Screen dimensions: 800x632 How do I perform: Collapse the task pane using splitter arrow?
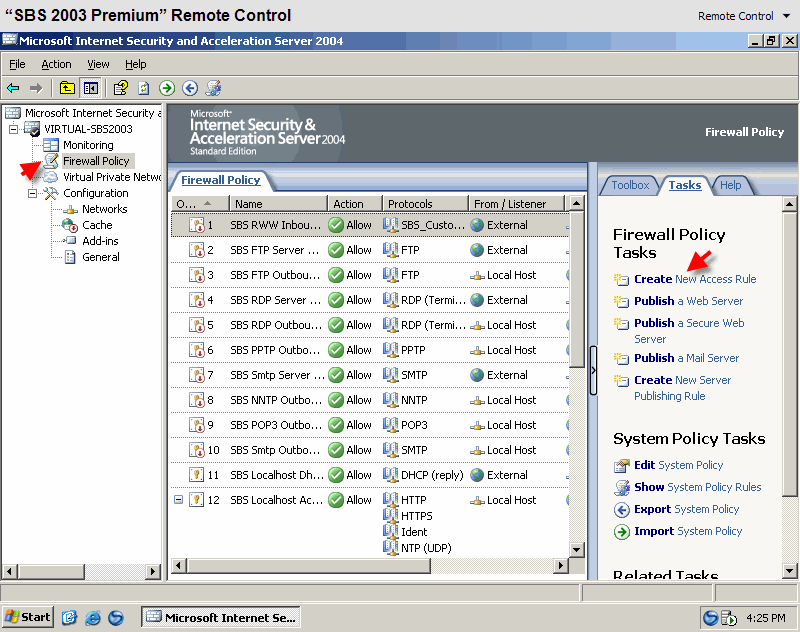(x=593, y=370)
